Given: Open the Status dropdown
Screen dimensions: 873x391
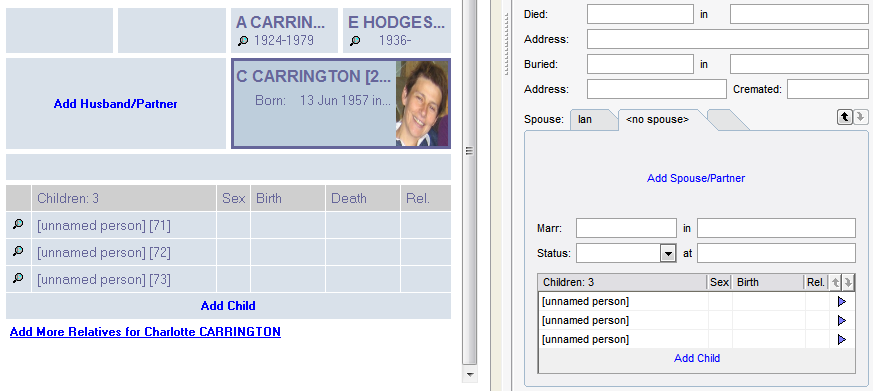Looking at the screenshot, I should 668,253.
